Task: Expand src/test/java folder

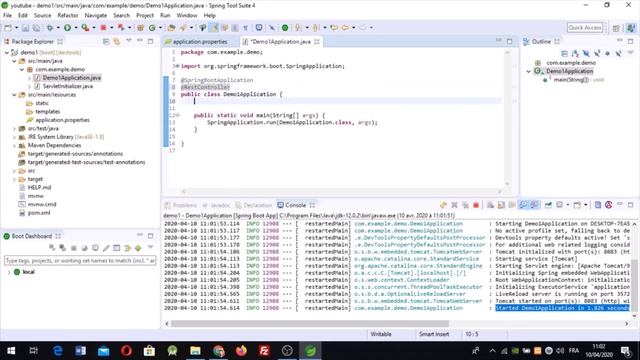Action: pyautogui.click(x=15, y=129)
